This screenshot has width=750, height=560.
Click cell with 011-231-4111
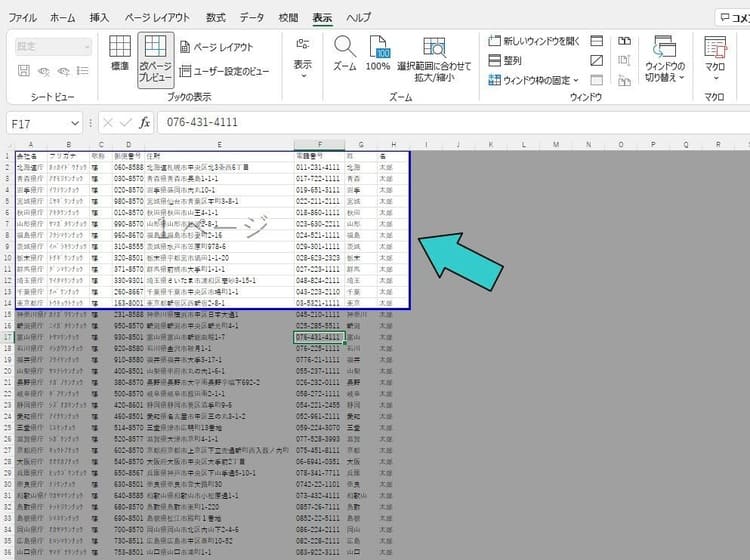click(x=320, y=167)
